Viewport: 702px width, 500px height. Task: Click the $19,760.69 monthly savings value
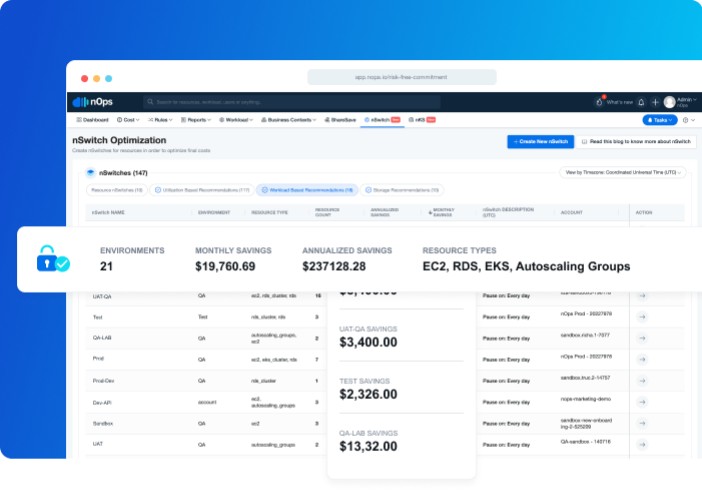click(225, 266)
